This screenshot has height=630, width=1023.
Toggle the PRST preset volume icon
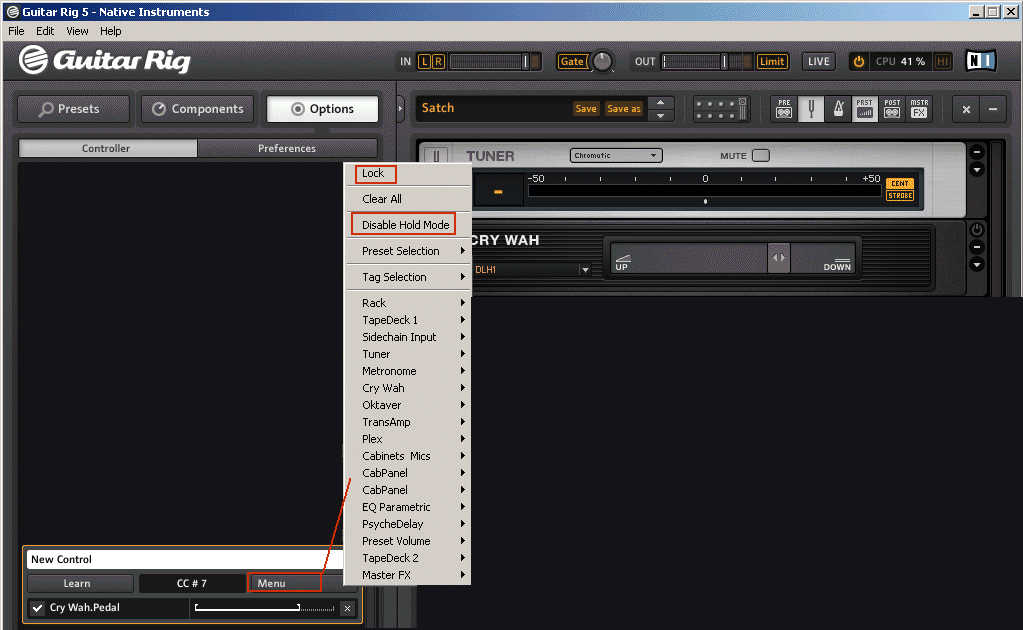[x=864, y=109]
